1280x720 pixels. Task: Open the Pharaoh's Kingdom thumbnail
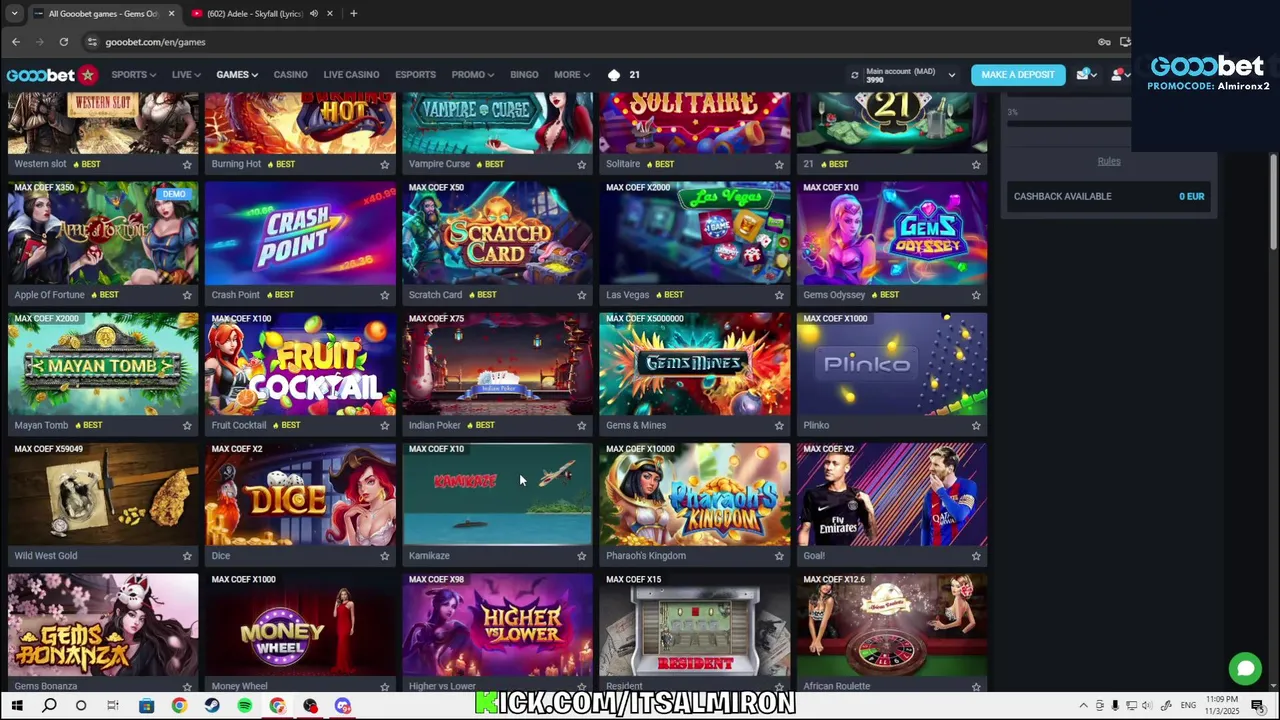[694, 494]
